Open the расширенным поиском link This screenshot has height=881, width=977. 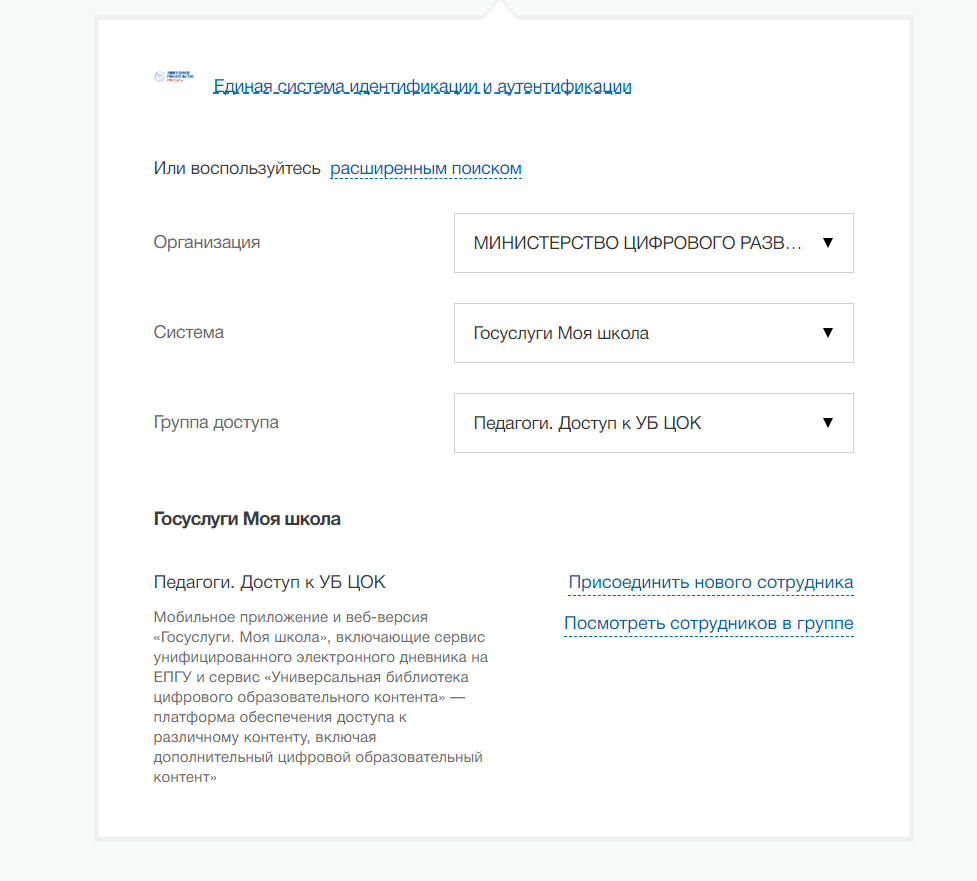click(x=426, y=169)
